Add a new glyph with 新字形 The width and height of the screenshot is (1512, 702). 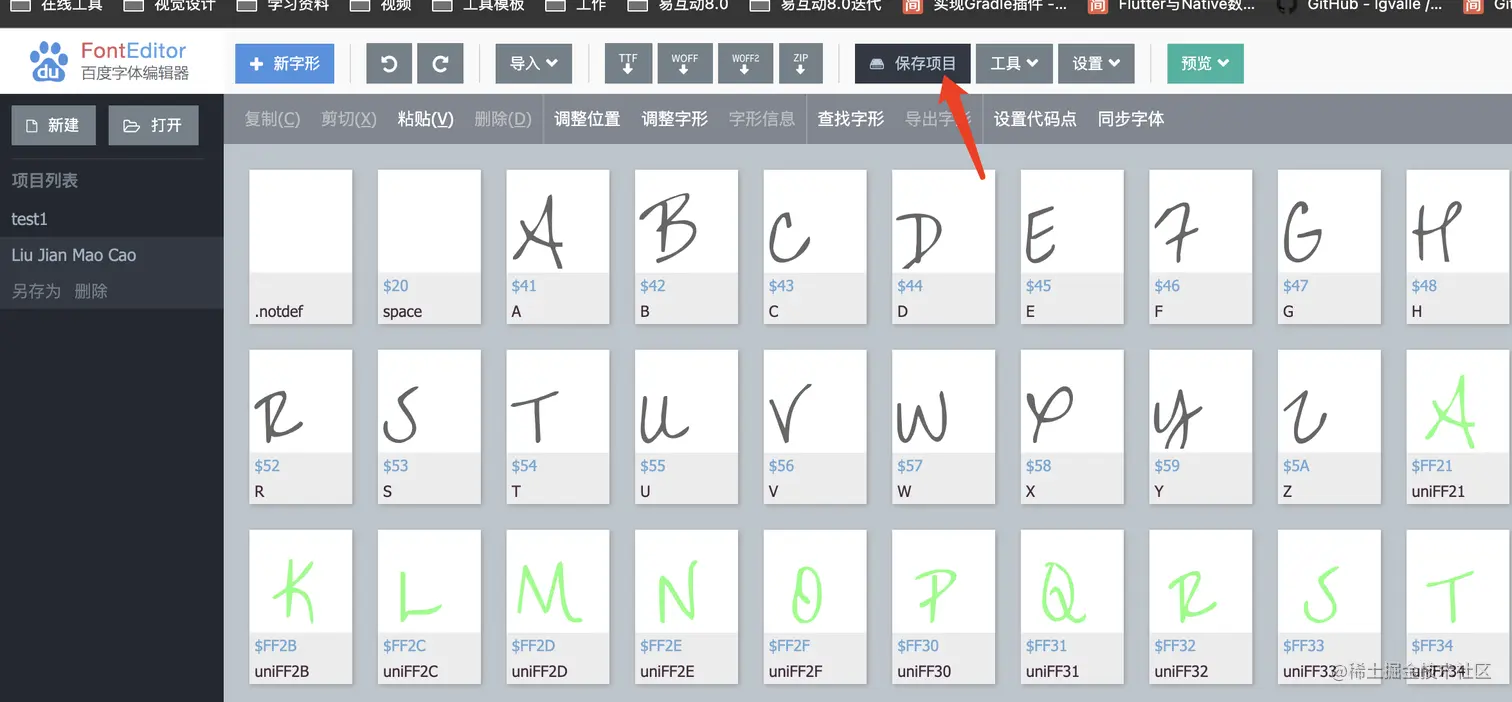point(285,63)
